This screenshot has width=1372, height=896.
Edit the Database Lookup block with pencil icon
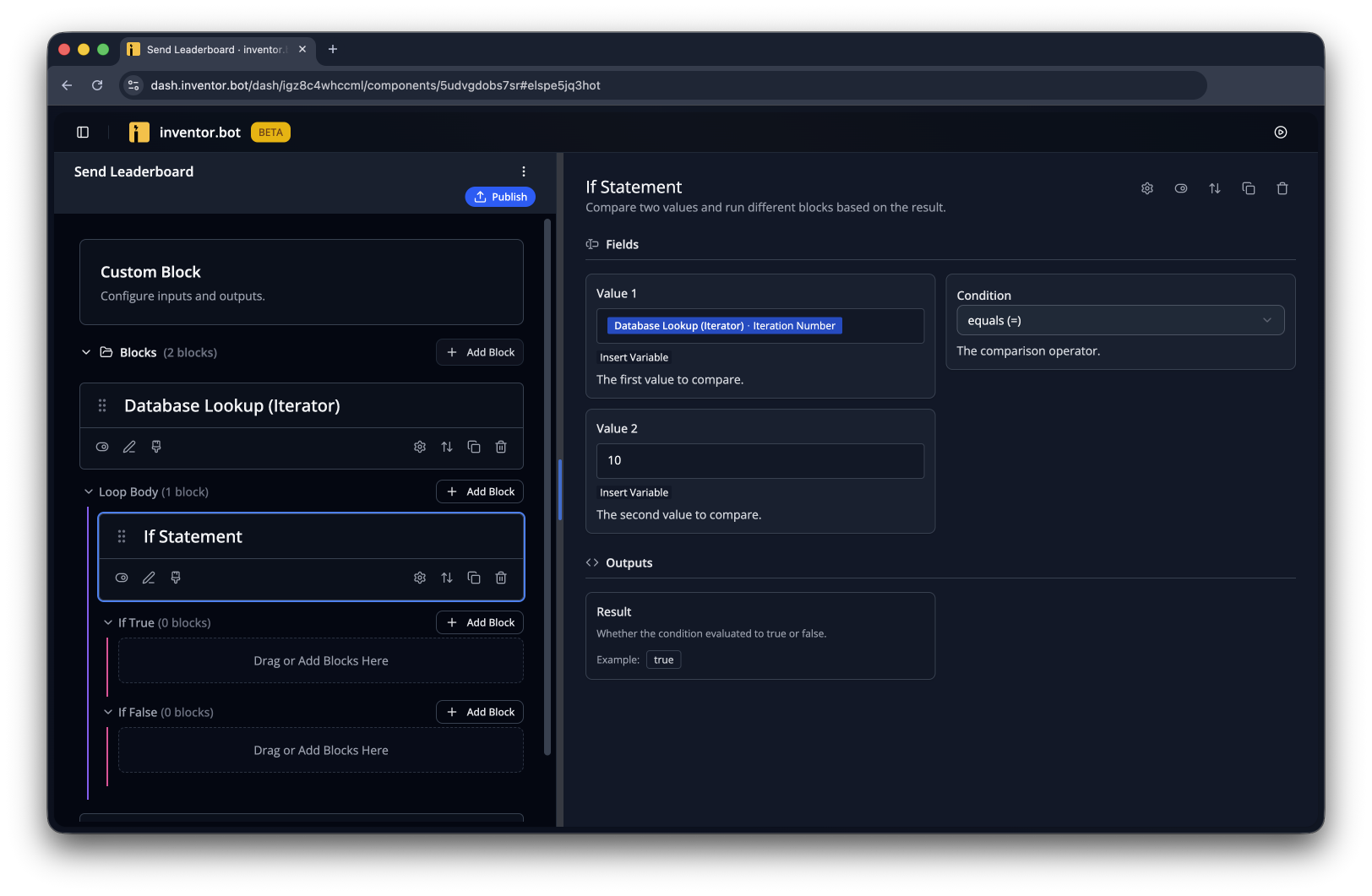click(129, 447)
